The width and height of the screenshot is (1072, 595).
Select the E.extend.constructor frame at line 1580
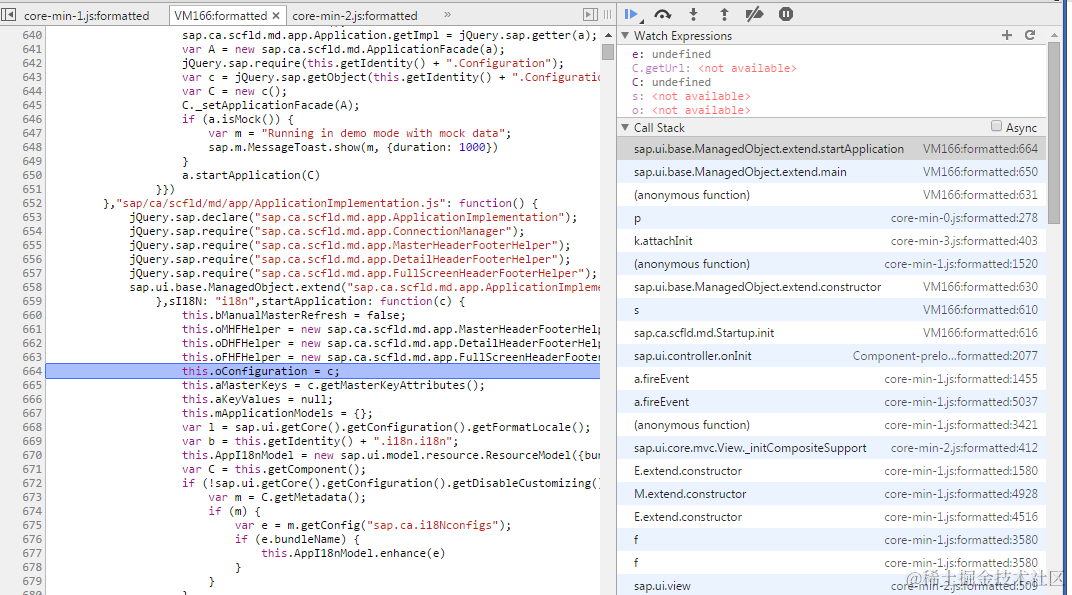pos(831,471)
